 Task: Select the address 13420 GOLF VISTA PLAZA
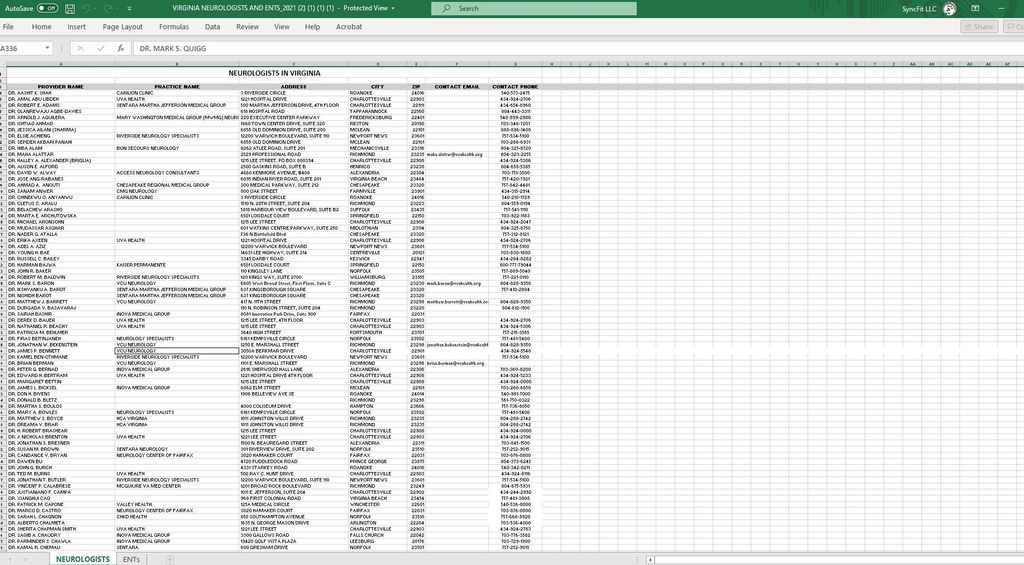click(x=293, y=541)
